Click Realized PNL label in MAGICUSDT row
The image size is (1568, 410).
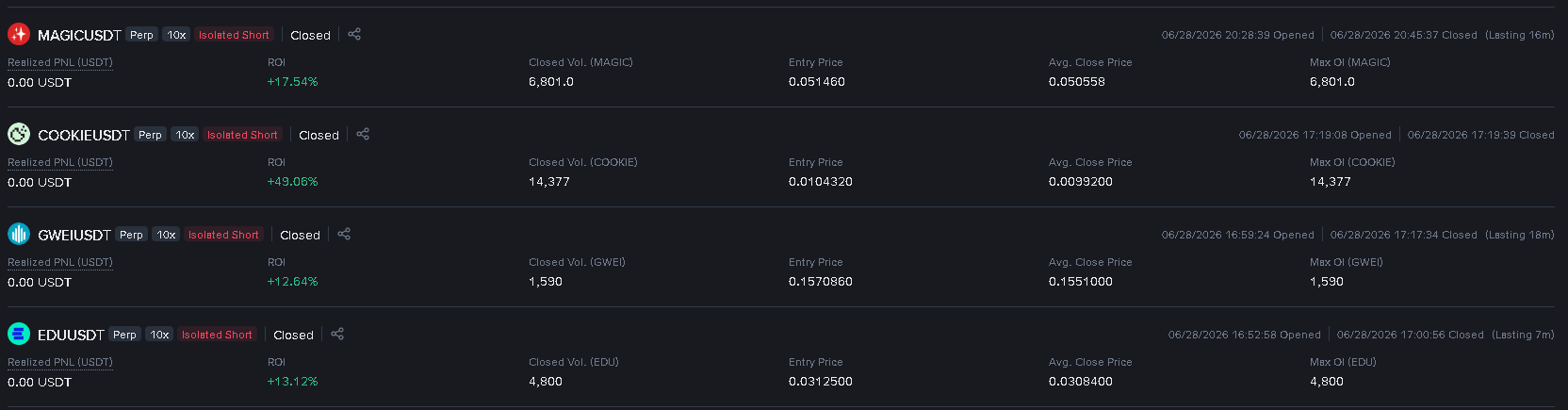(x=60, y=62)
